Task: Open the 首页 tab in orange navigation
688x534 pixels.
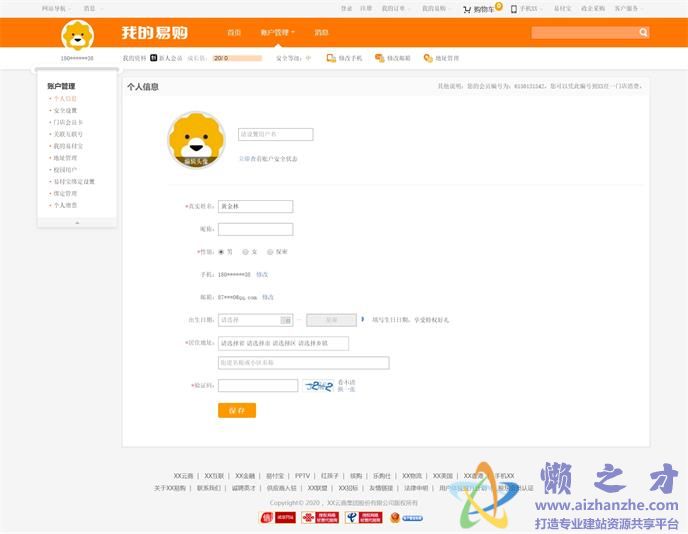Action: [x=234, y=33]
